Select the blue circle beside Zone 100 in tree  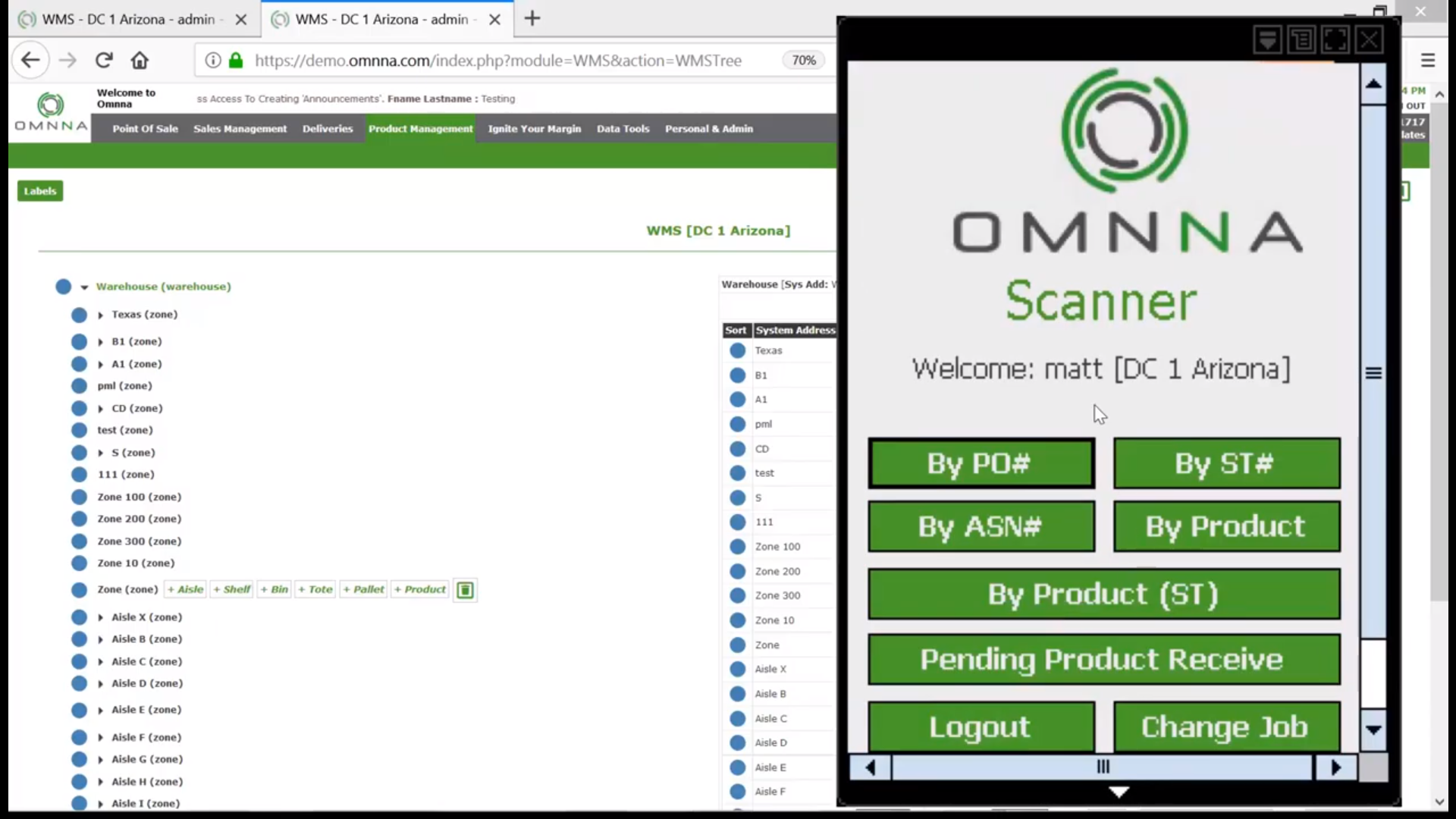click(x=79, y=497)
